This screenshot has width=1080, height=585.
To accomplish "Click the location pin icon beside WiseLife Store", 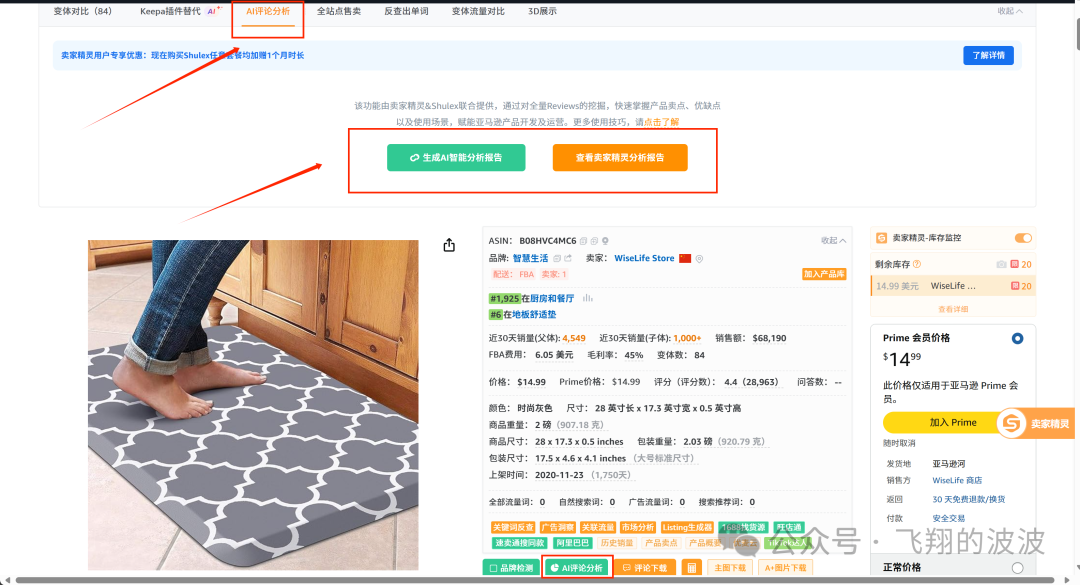I will click(x=699, y=258).
